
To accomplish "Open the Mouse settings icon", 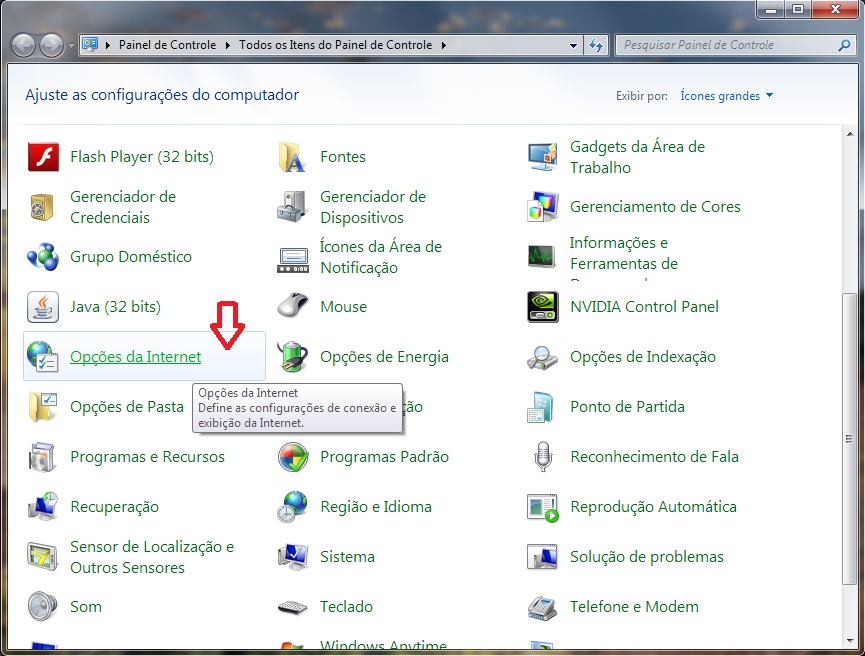I will [292, 307].
